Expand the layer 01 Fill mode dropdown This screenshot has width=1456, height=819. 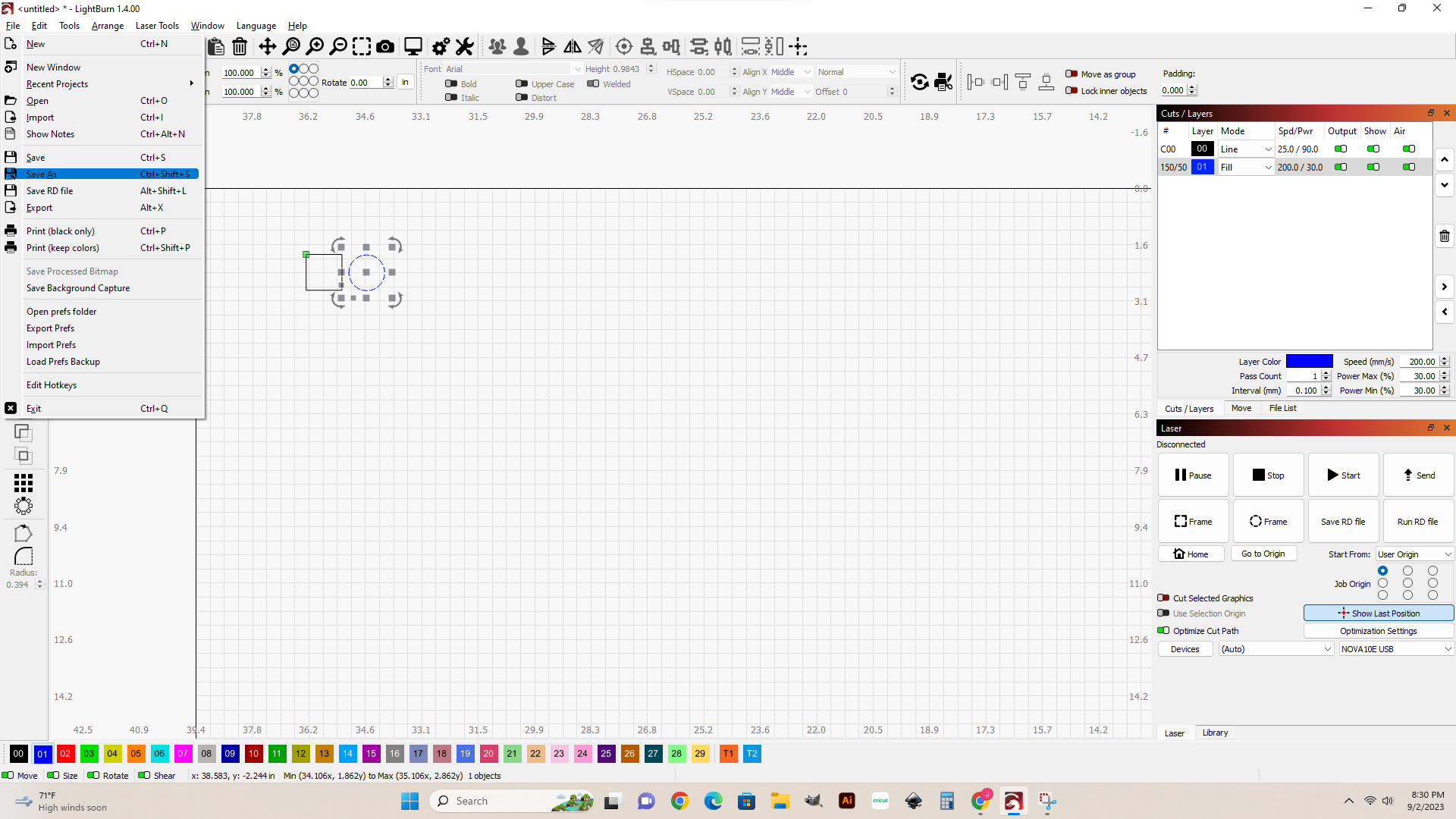pos(1246,168)
